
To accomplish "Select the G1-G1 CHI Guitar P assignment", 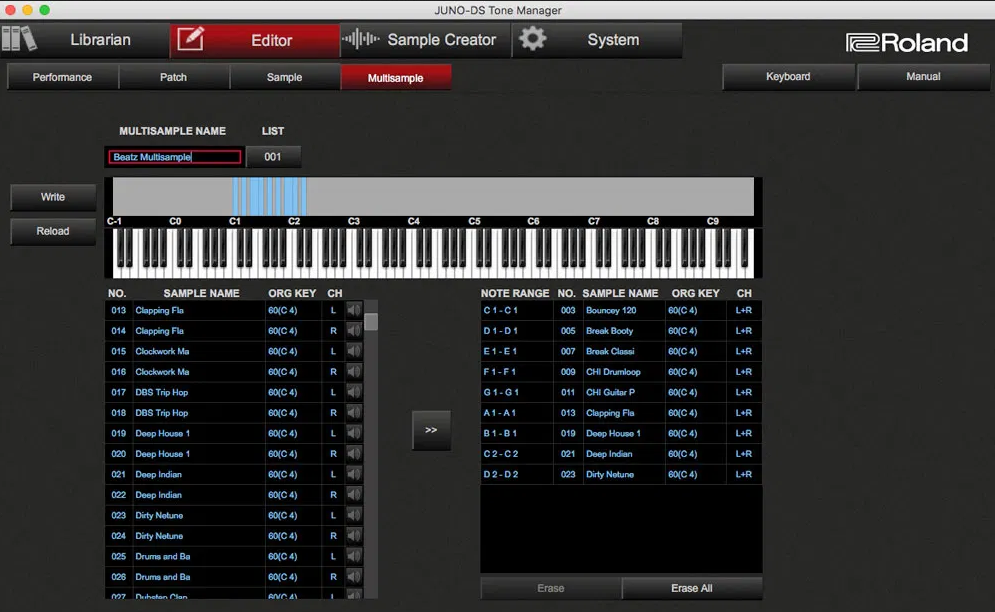I will 621,392.
